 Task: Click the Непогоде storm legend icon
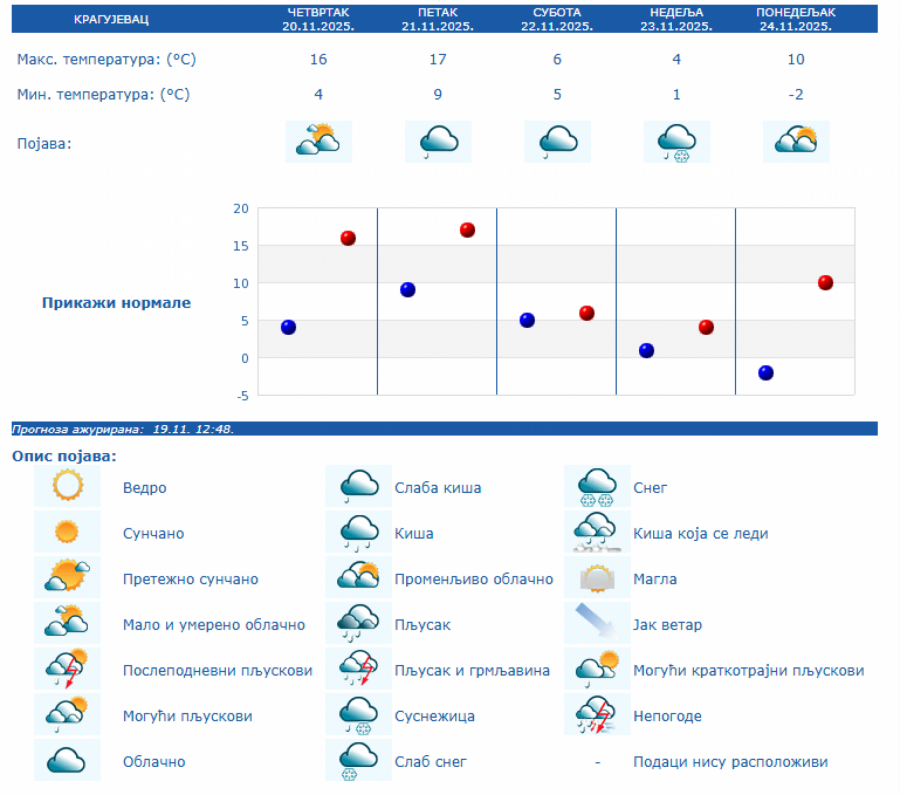[597, 715]
